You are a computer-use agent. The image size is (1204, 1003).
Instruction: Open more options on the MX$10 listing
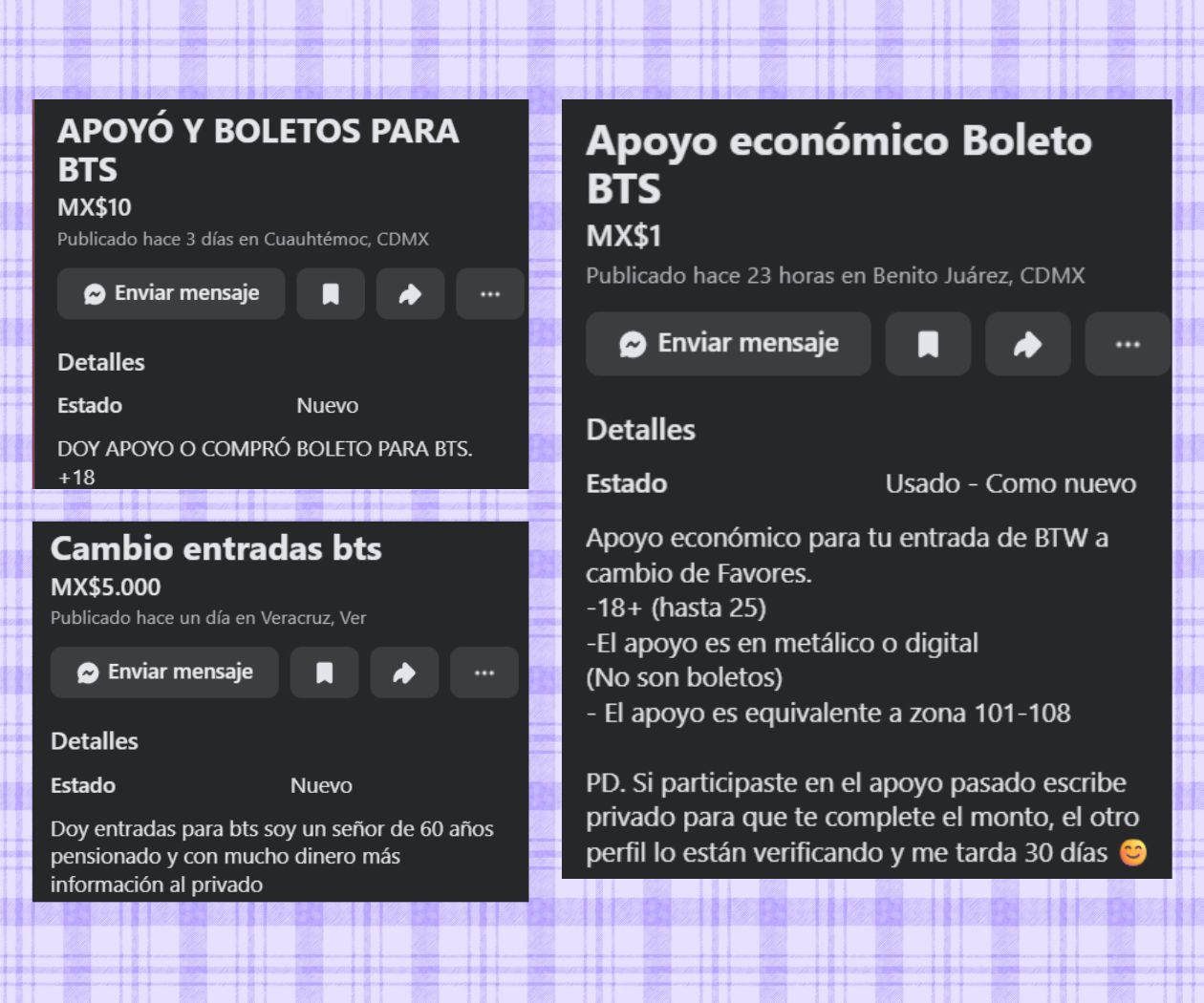489,293
